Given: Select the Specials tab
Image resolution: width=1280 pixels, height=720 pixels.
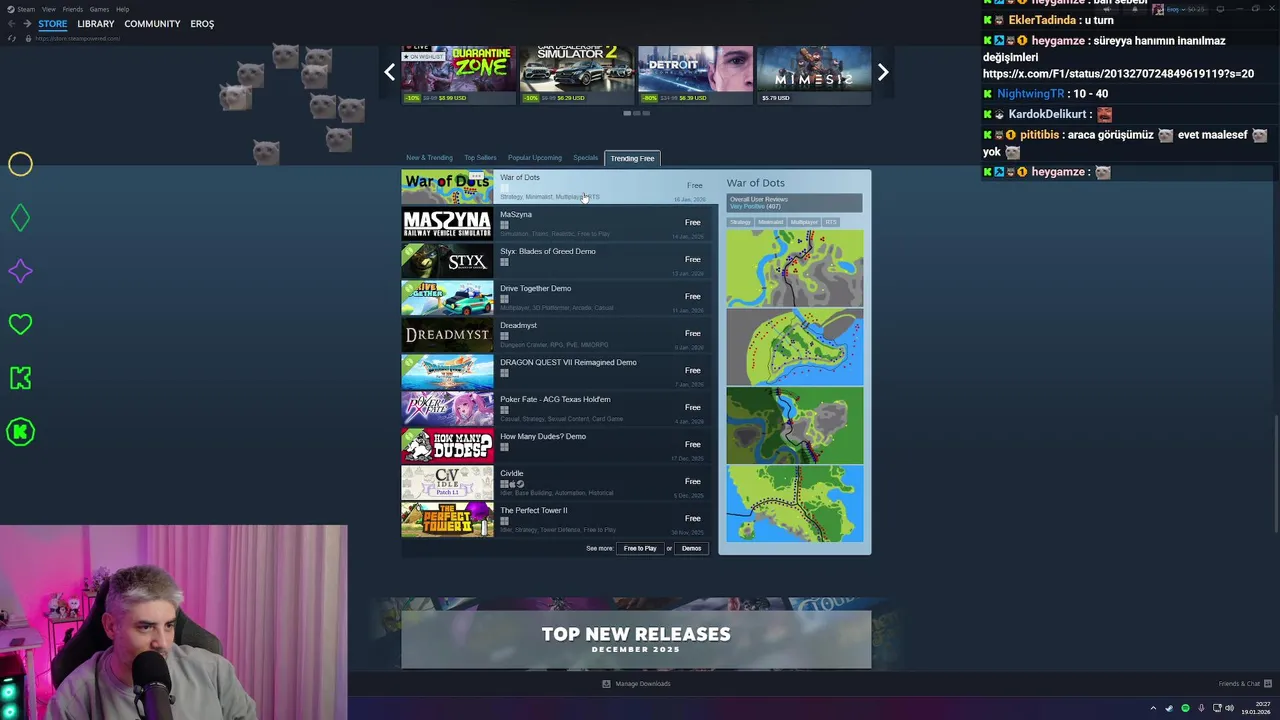Looking at the screenshot, I should [585, 158].
